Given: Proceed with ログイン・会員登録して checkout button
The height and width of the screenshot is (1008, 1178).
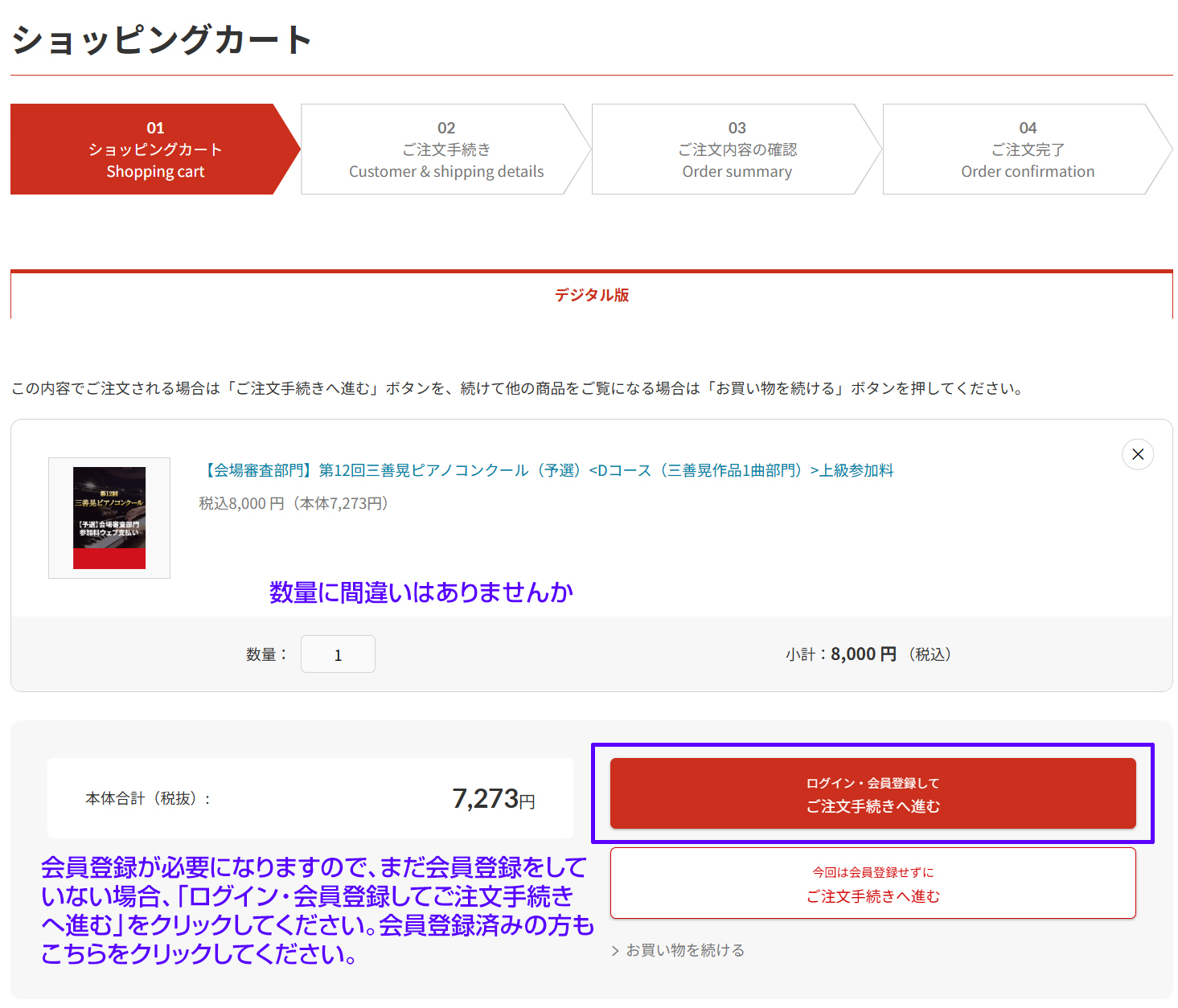Looking at the screenshot, I should (x=872, y=794).
